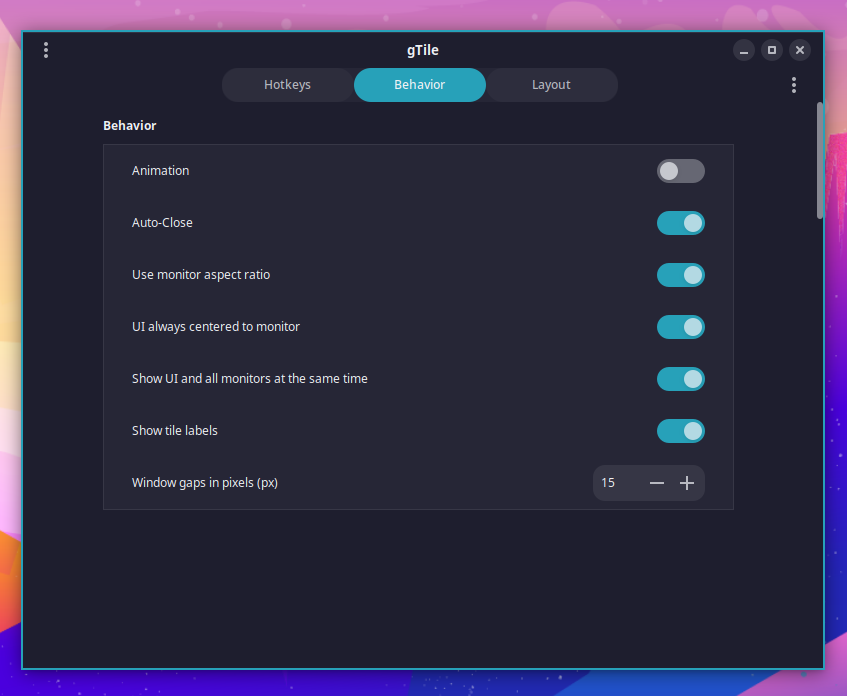
Task: Open the three-dot menu beside the tabs
Action: coord(794,85)
